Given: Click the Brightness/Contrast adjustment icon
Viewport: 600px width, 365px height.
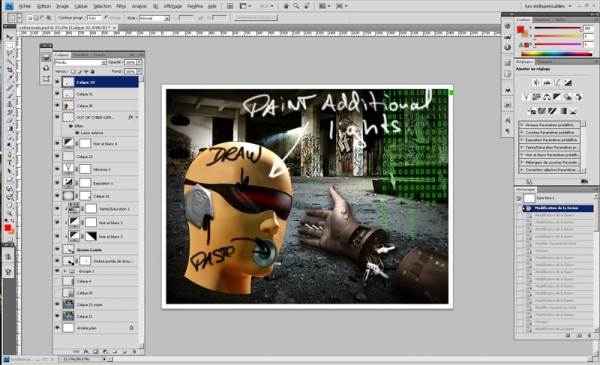Looking at the screenshot, I should click(536, 83).
